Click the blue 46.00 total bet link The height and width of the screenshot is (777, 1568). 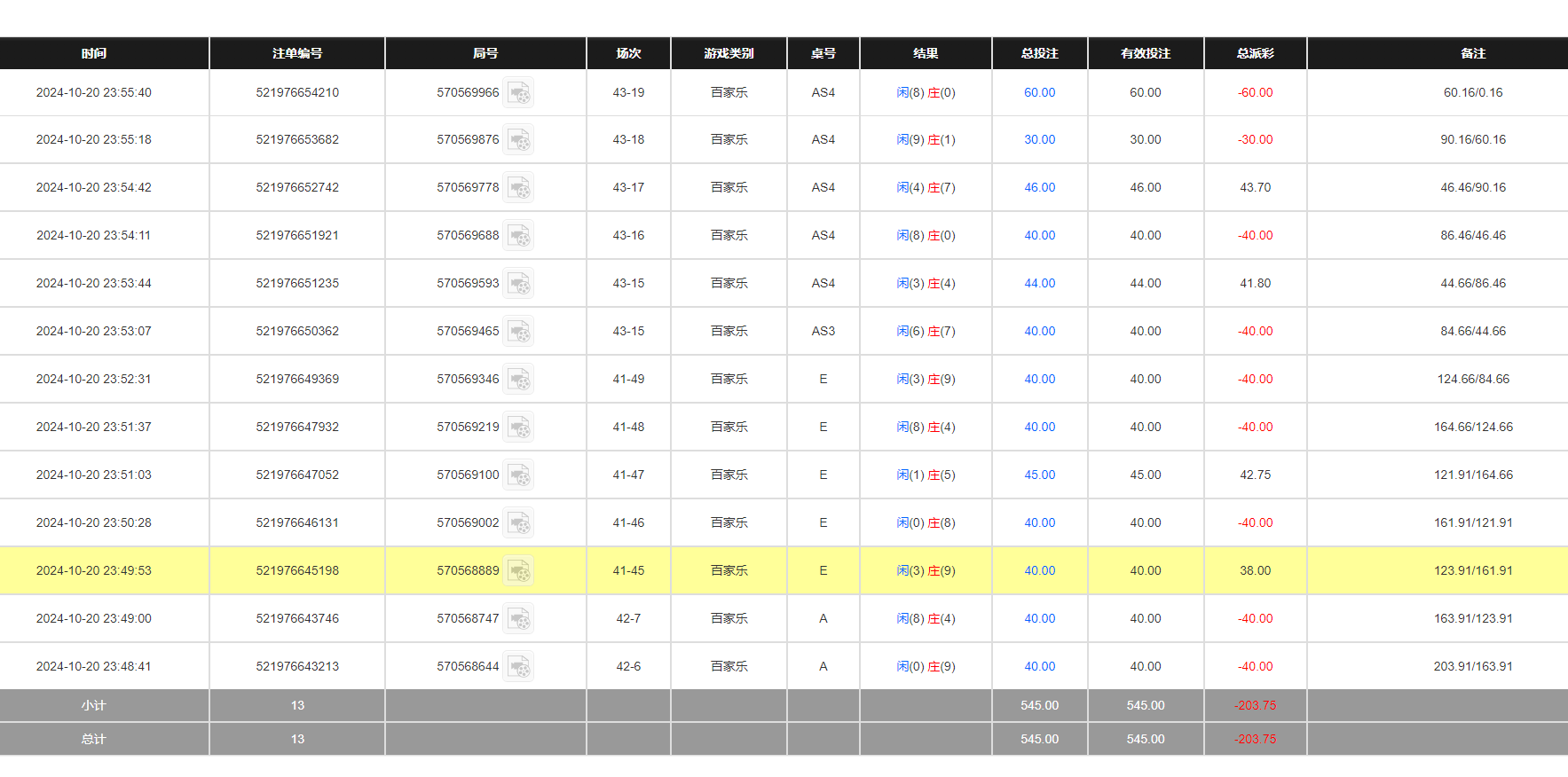point(1039,188)
